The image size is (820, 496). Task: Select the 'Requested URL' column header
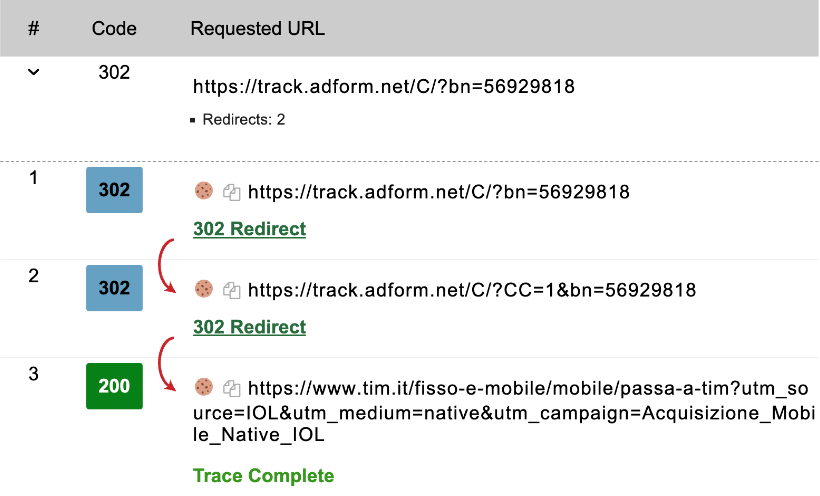(x=257, y=28)
